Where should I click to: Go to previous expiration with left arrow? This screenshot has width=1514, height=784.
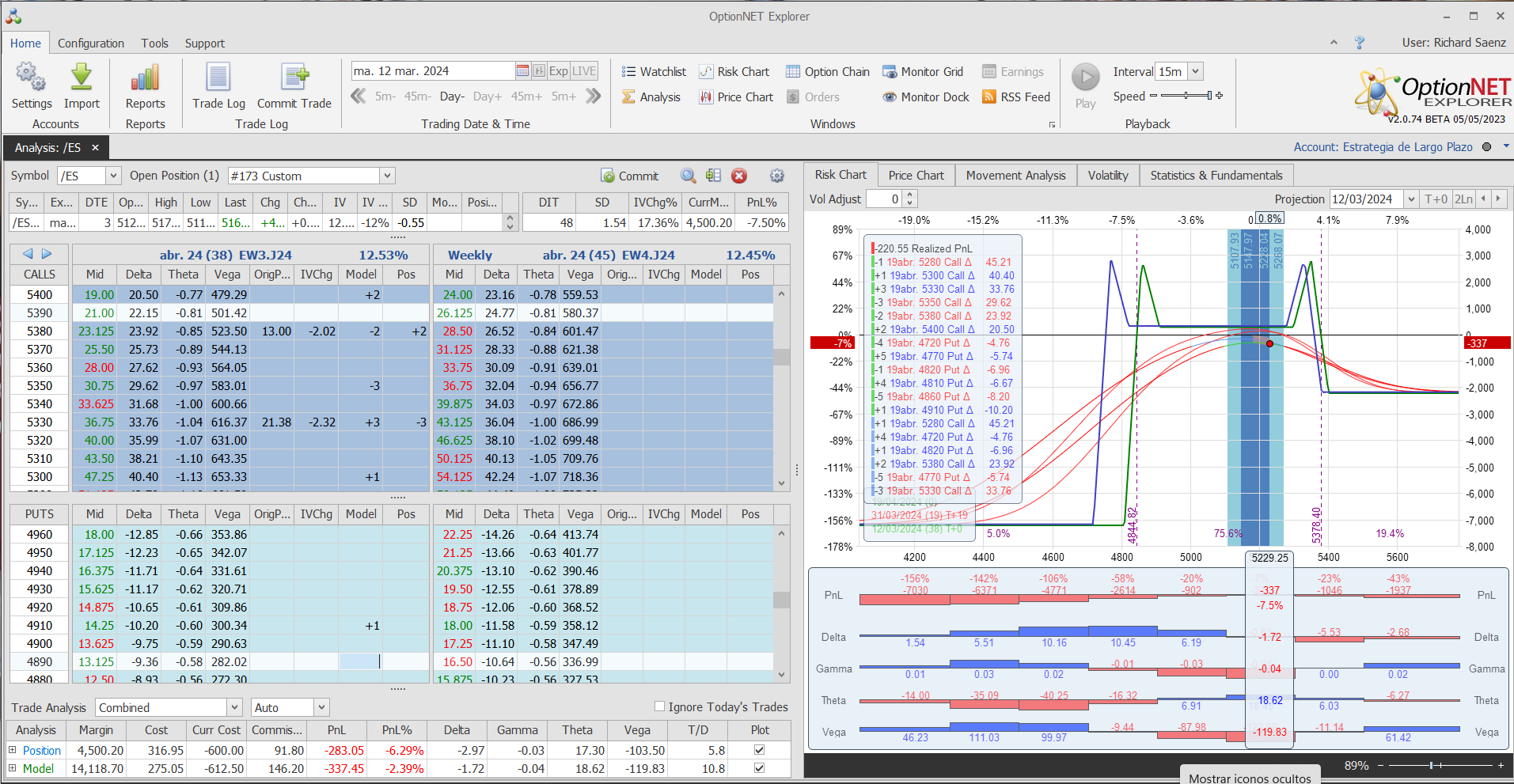(x=28, y=254)
